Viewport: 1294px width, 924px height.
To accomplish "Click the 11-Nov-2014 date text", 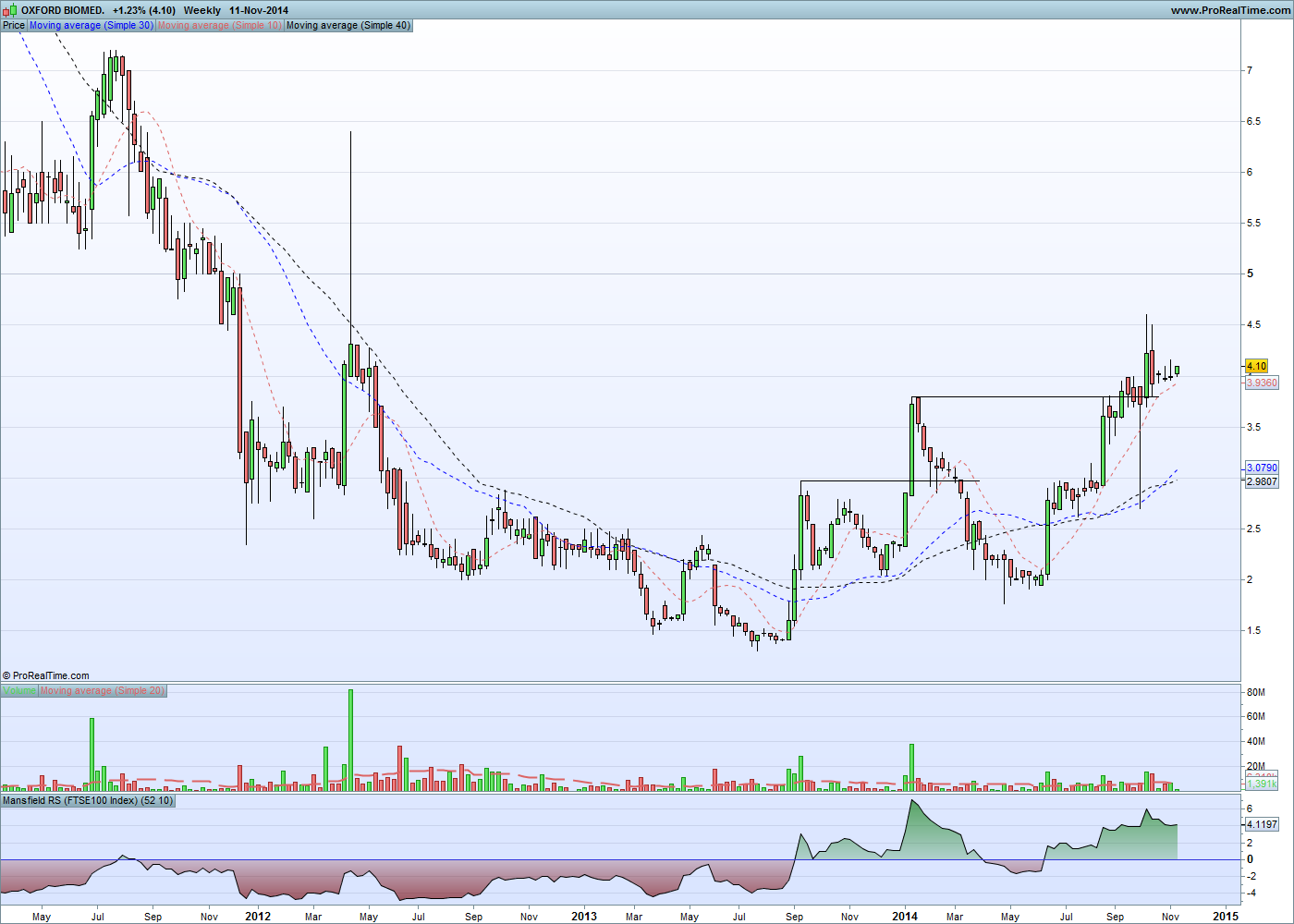I will (259, 10).
